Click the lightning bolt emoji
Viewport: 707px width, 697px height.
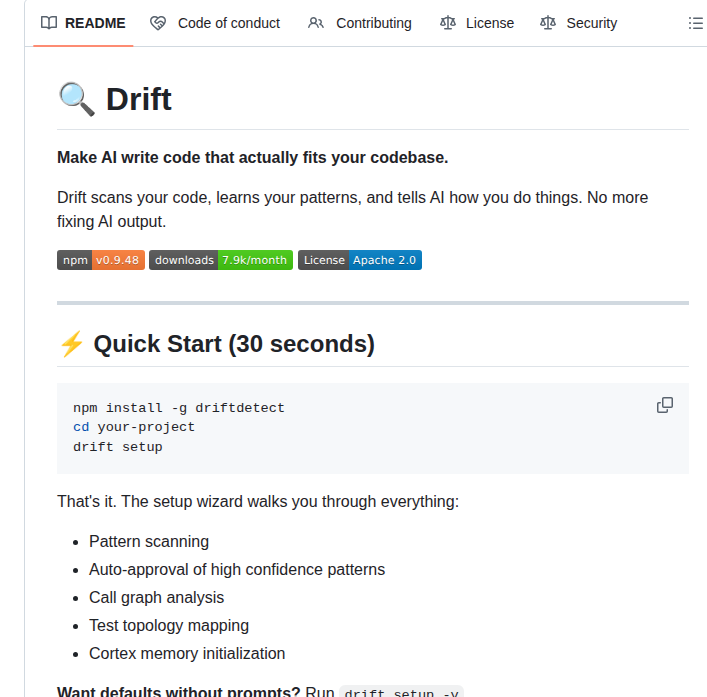[71, 344]
